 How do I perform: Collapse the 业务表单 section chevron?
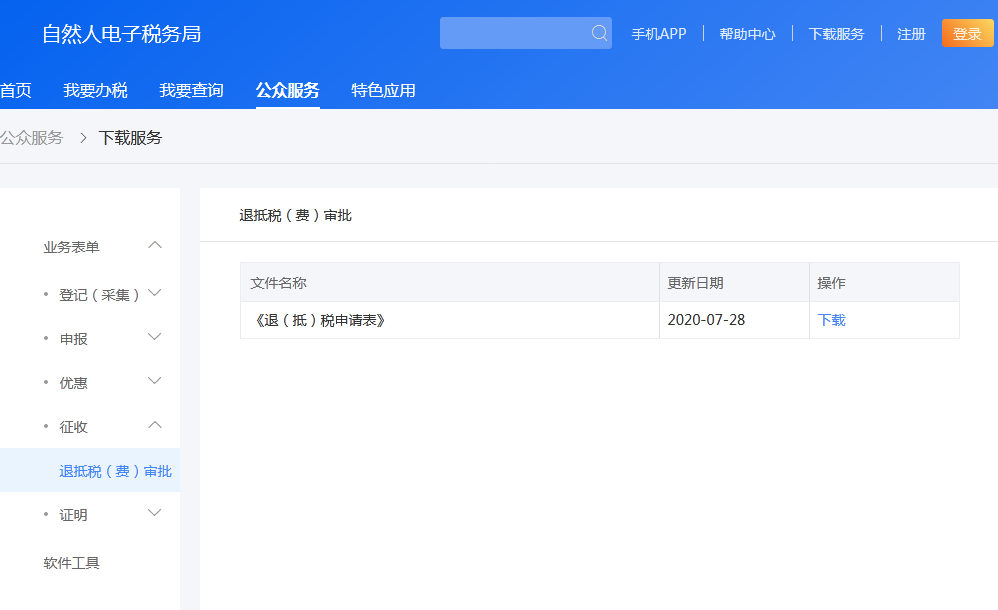155,245
